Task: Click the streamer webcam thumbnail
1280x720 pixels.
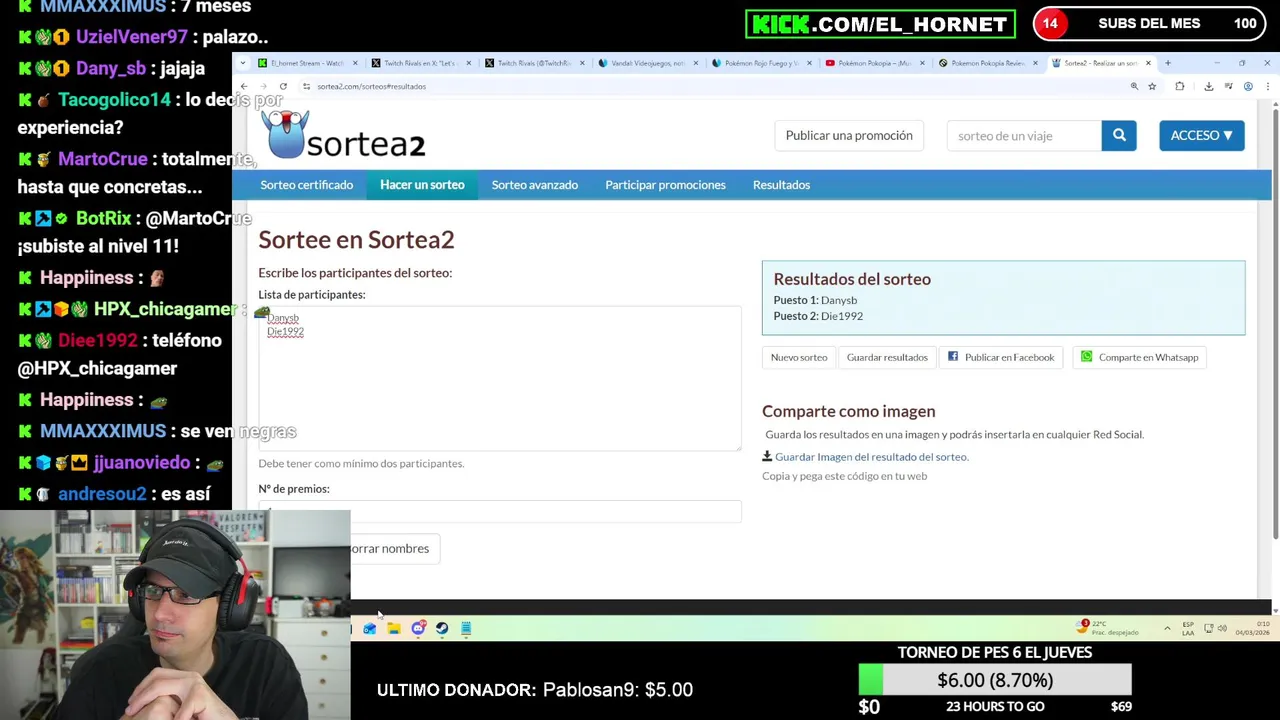Action: click(175, 615)
